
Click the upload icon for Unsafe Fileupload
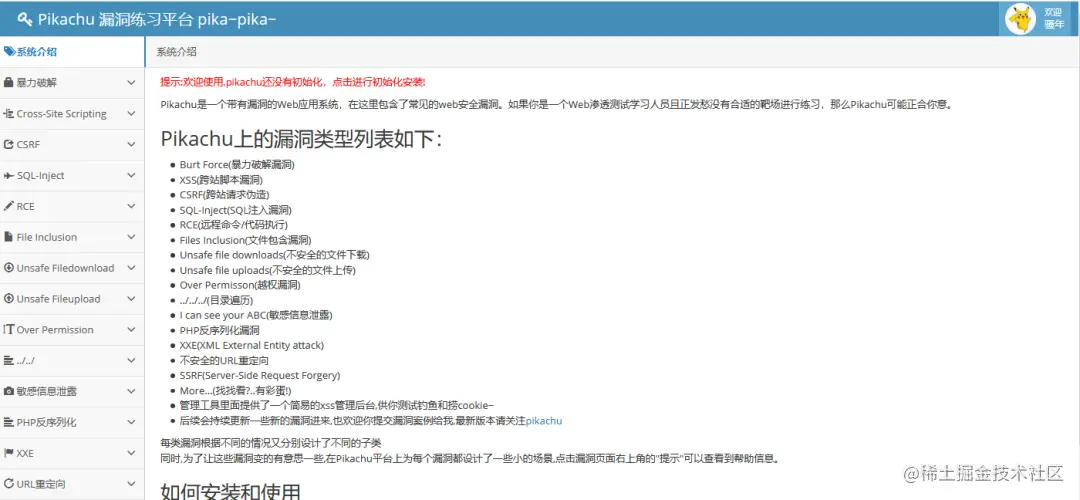click(9, 299)
